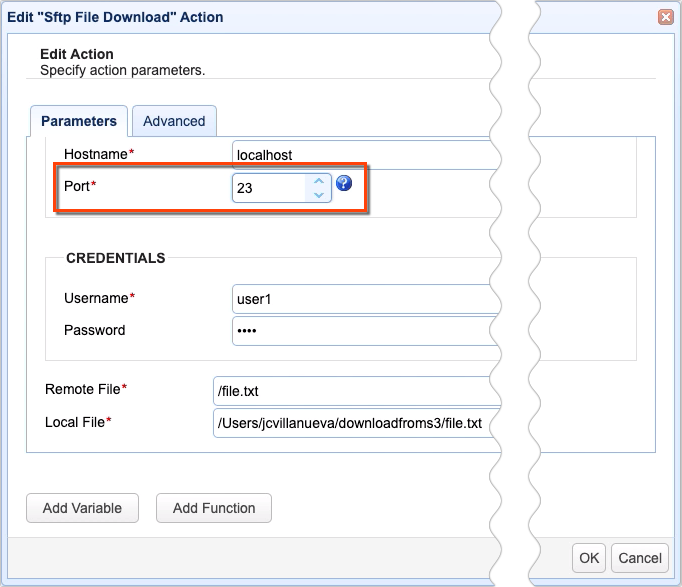Confirm the action with OK

click(589, 558)
